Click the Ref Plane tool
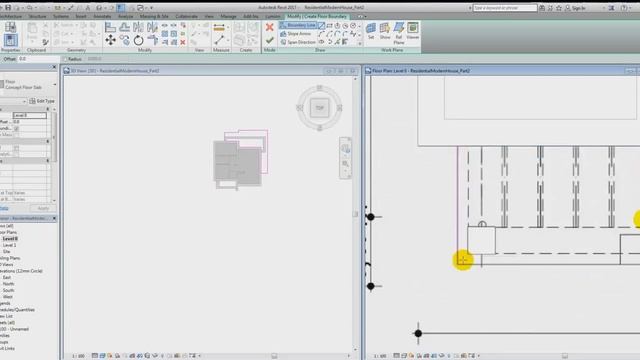 399,33
